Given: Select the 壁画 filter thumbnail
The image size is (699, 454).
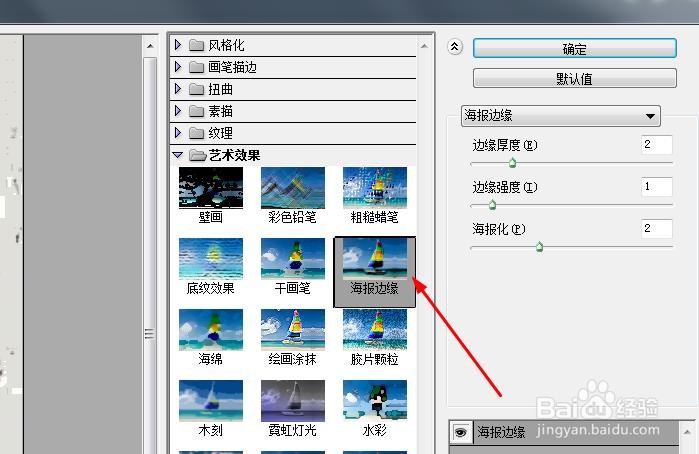Looking at the screenshot, I should pyautogui.click(x=211, y=188).
